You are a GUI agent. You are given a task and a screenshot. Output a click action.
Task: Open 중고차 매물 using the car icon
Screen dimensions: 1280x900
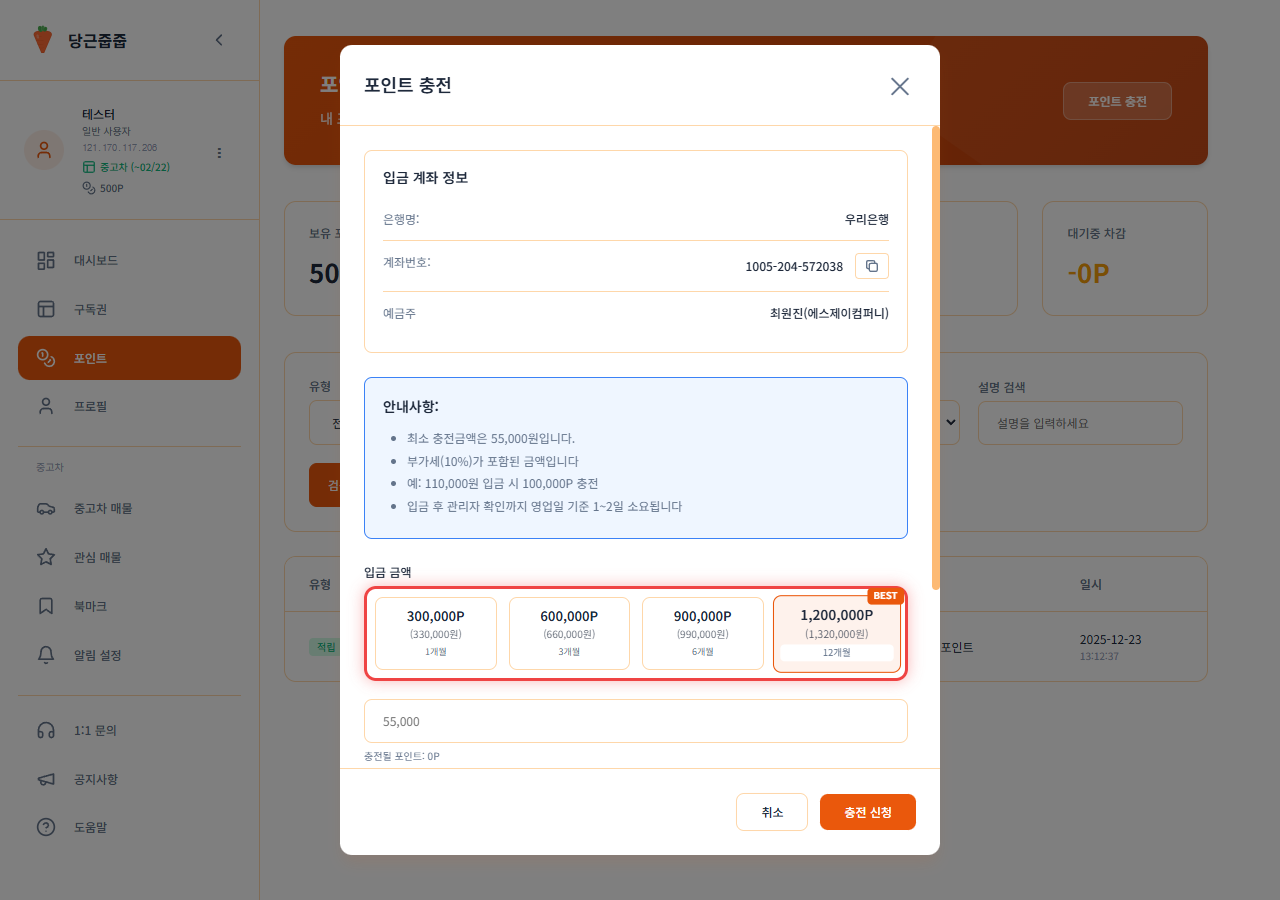44,508
